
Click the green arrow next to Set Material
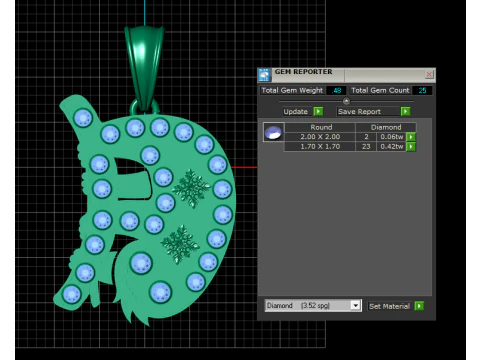[419, 306]
